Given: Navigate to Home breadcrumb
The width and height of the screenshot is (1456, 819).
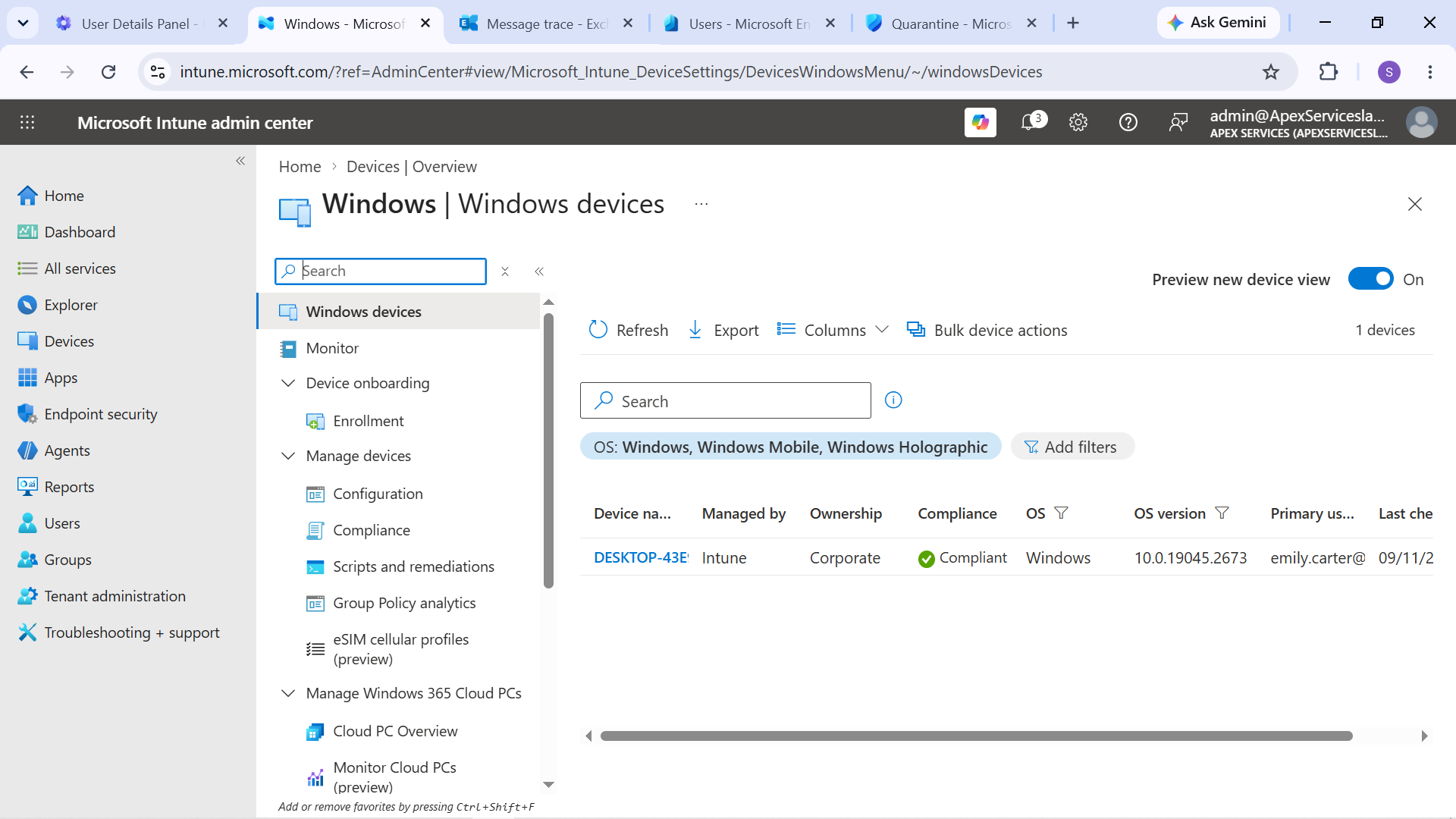Looking at the screenshot, I should point(300,166).
